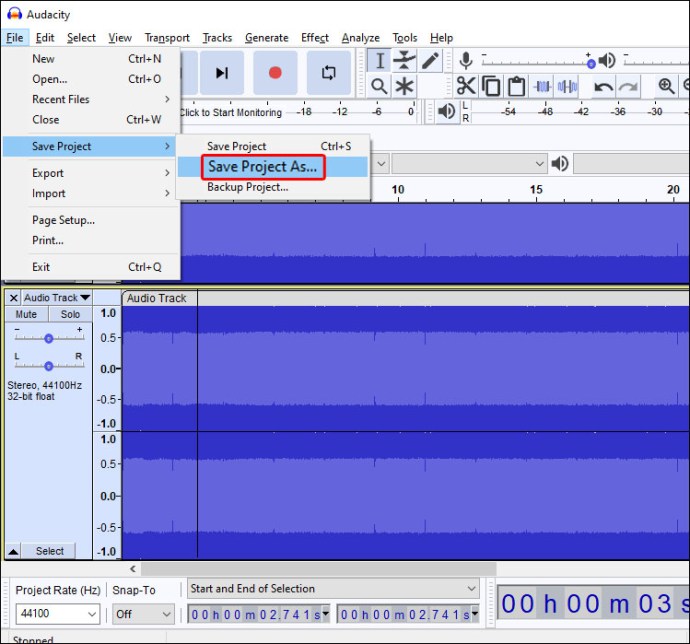Choose Save Project As... from submenu
The image size is (690, 644).
click(x=272, y=167)
